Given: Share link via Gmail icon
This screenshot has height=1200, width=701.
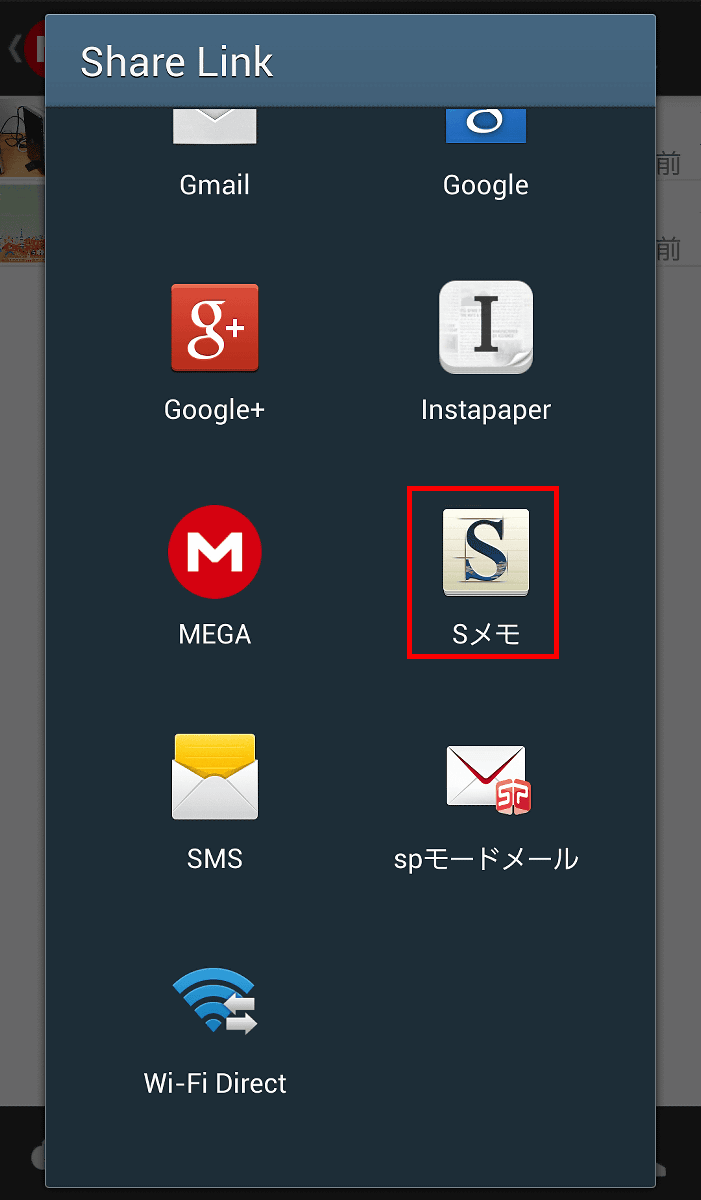Looking at the screenshot, I should click(215, 125).
